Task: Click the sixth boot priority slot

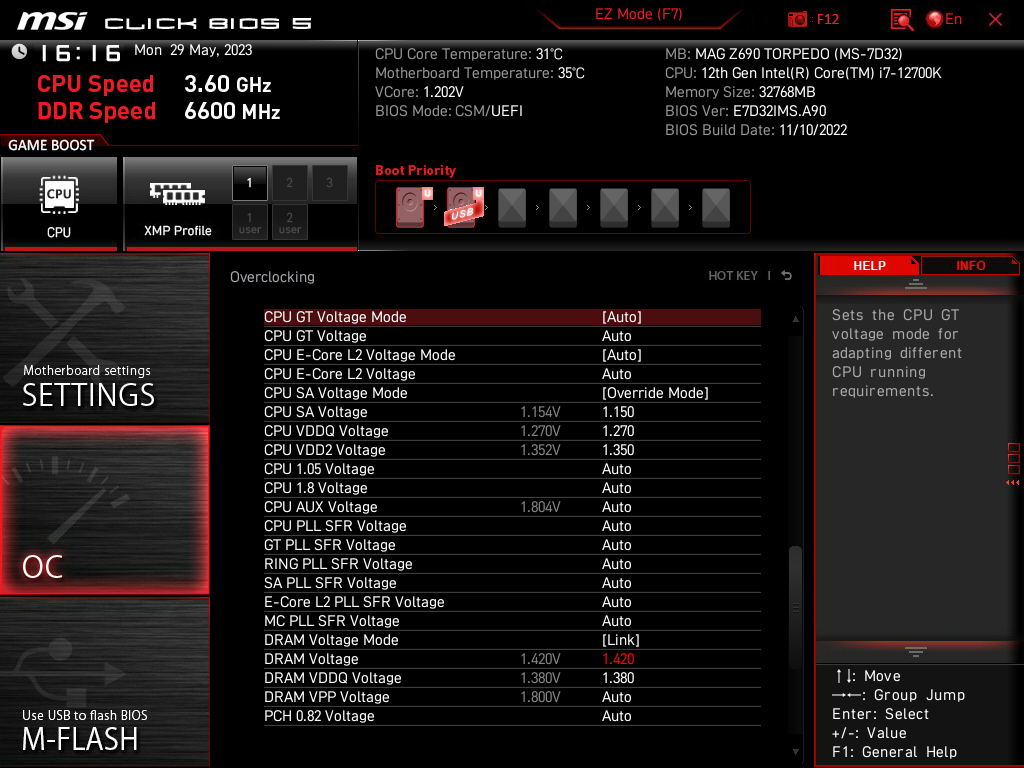Action: tap(665, 208)
